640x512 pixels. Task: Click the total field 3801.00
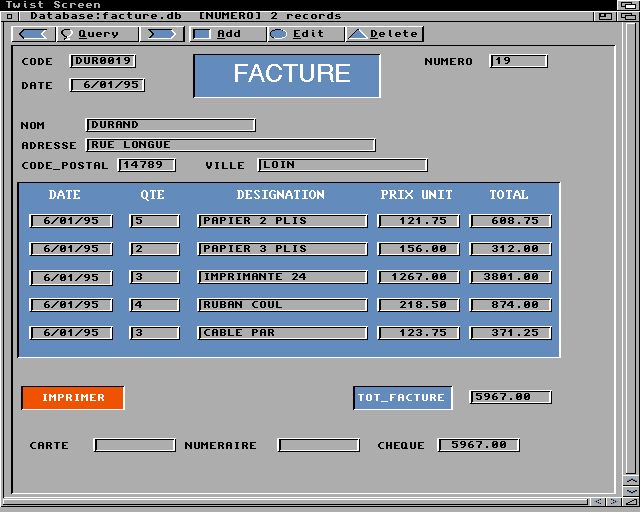(511, 277)
